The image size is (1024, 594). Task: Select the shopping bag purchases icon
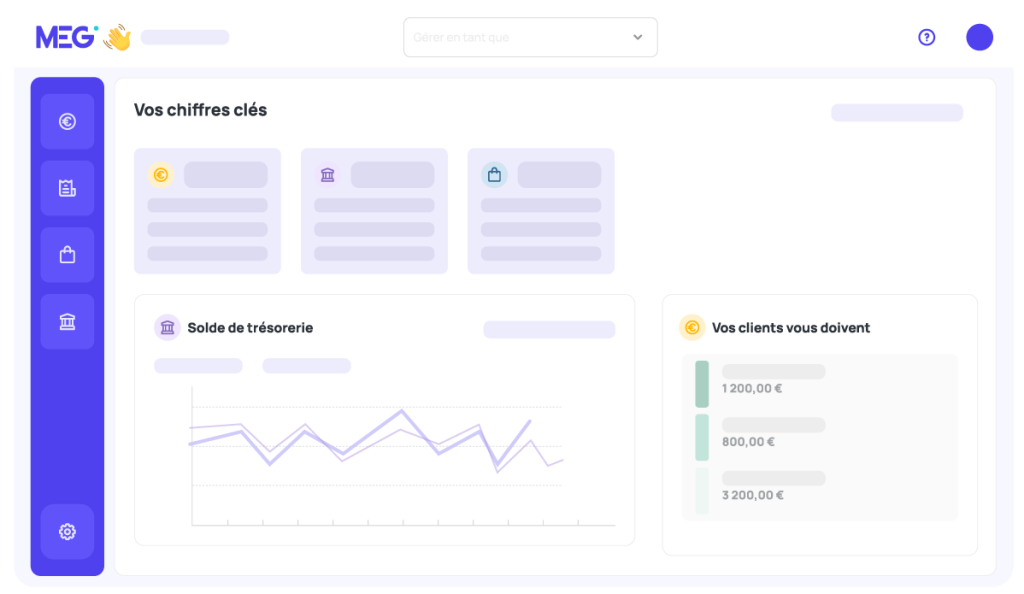(x=67, y=254)
